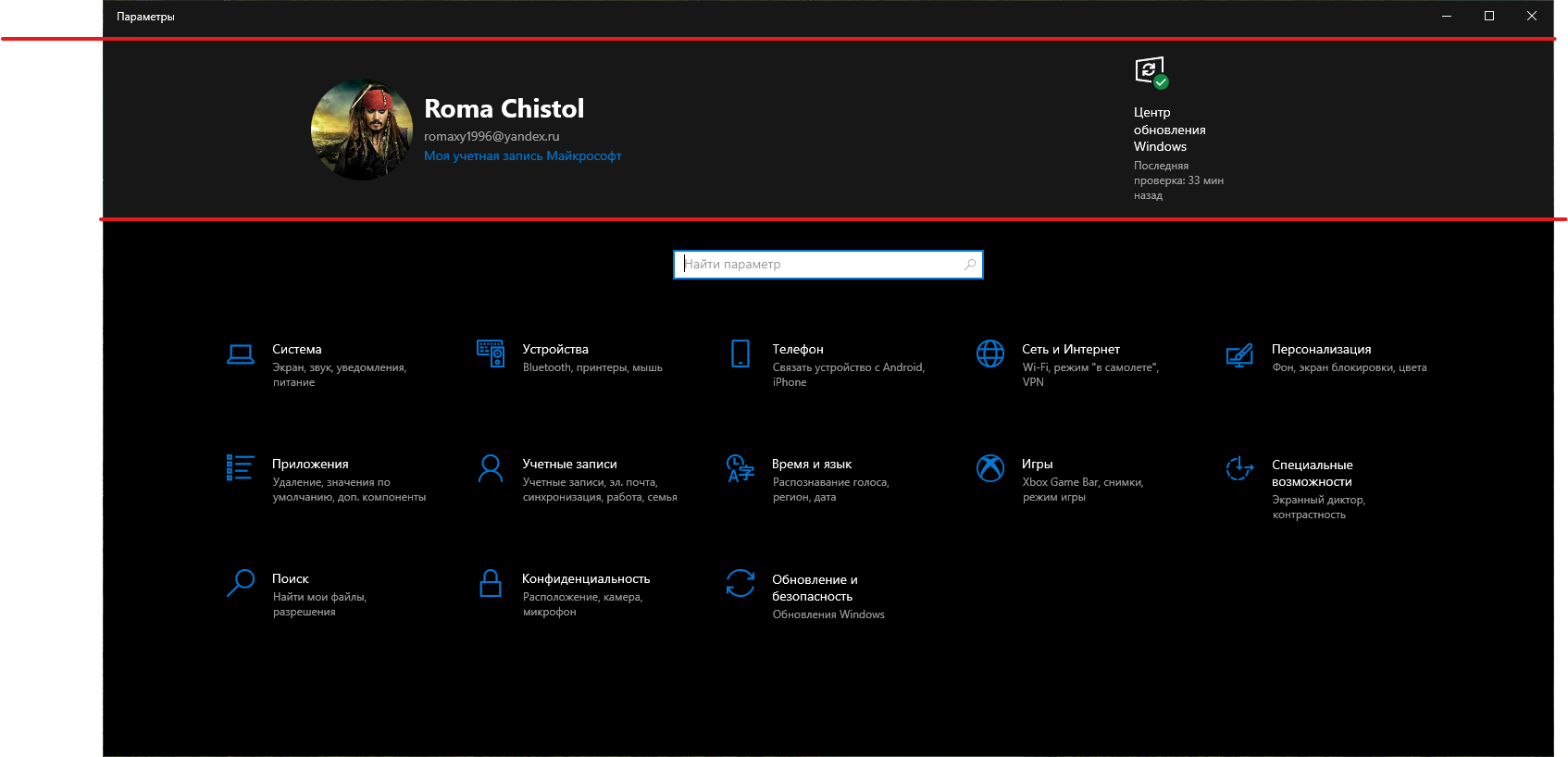This screenshot has width=1568, height=757.
Task: Select the Телефон title text
Action: click(x=798, y=349)
